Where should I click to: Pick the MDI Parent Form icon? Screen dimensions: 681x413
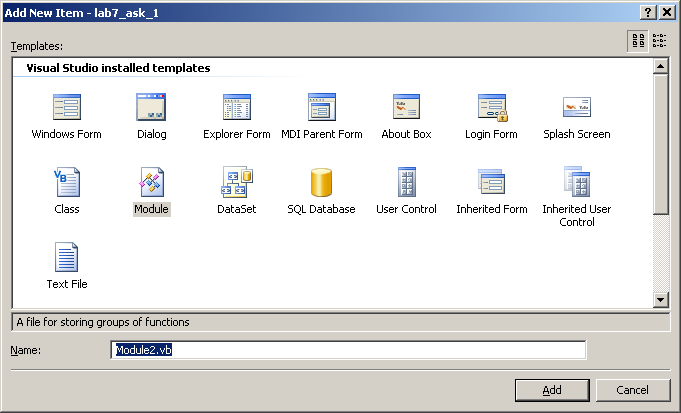(x=322, y=107)
